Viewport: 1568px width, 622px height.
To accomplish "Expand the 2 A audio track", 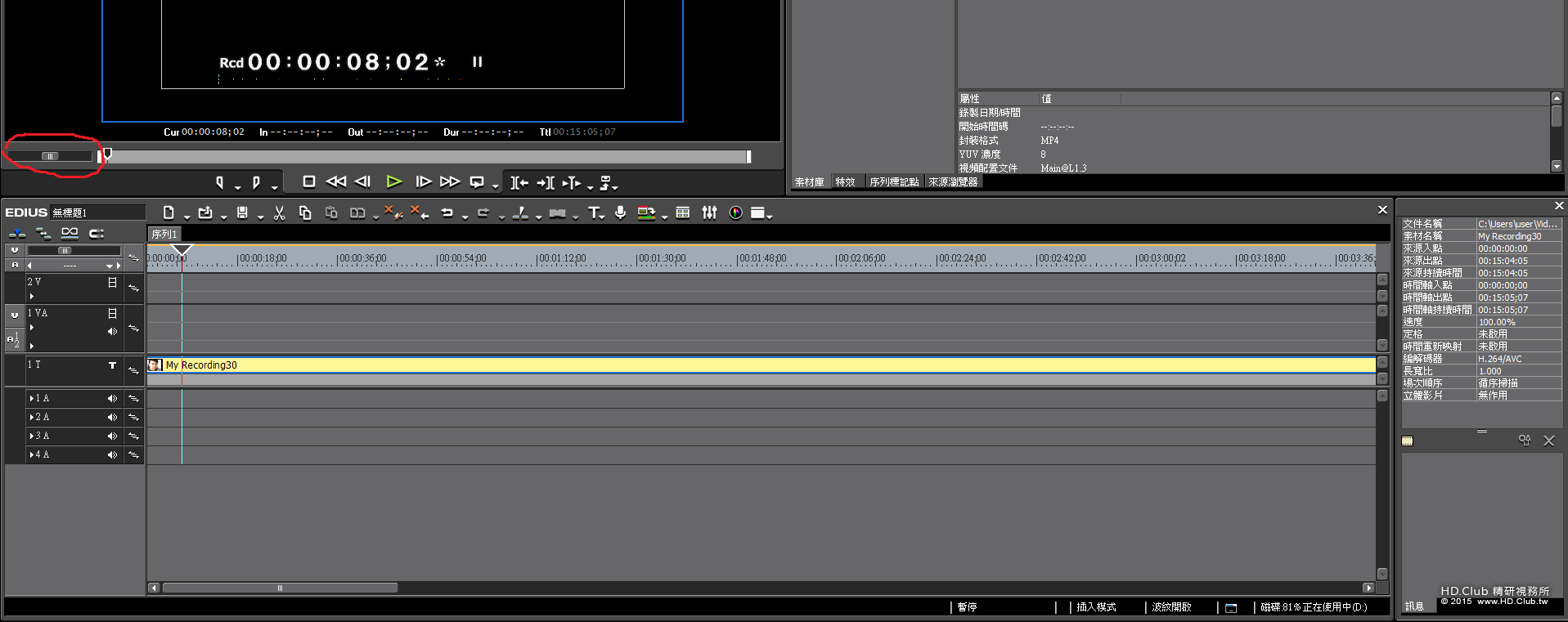I will pyautogui.click(x=31, y=417).
